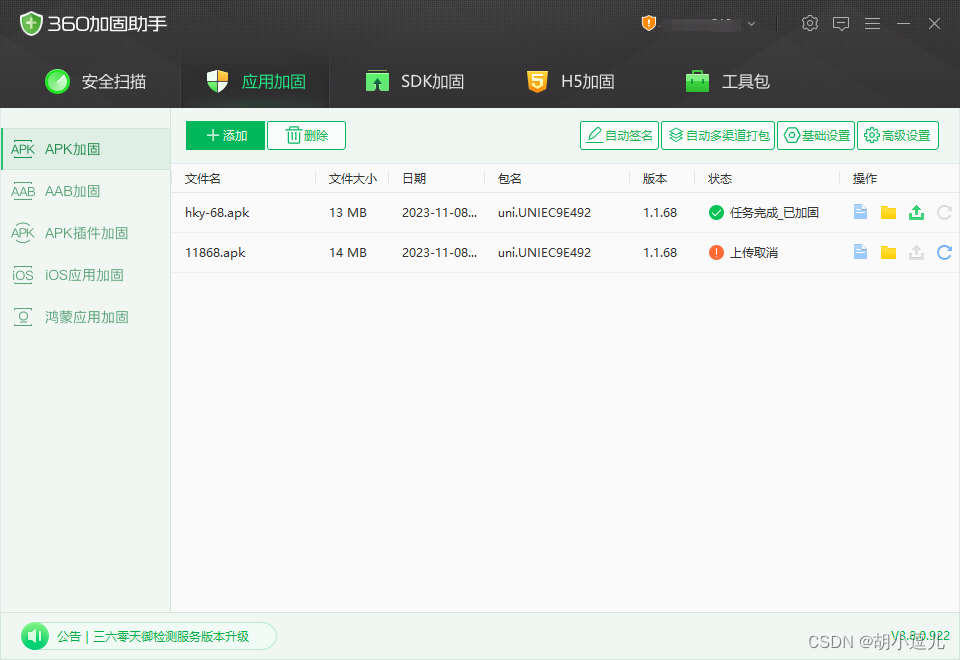Open the hamburger menu in title bar
The width and height of the screenshot is (960, 660).
pos(872,23)
